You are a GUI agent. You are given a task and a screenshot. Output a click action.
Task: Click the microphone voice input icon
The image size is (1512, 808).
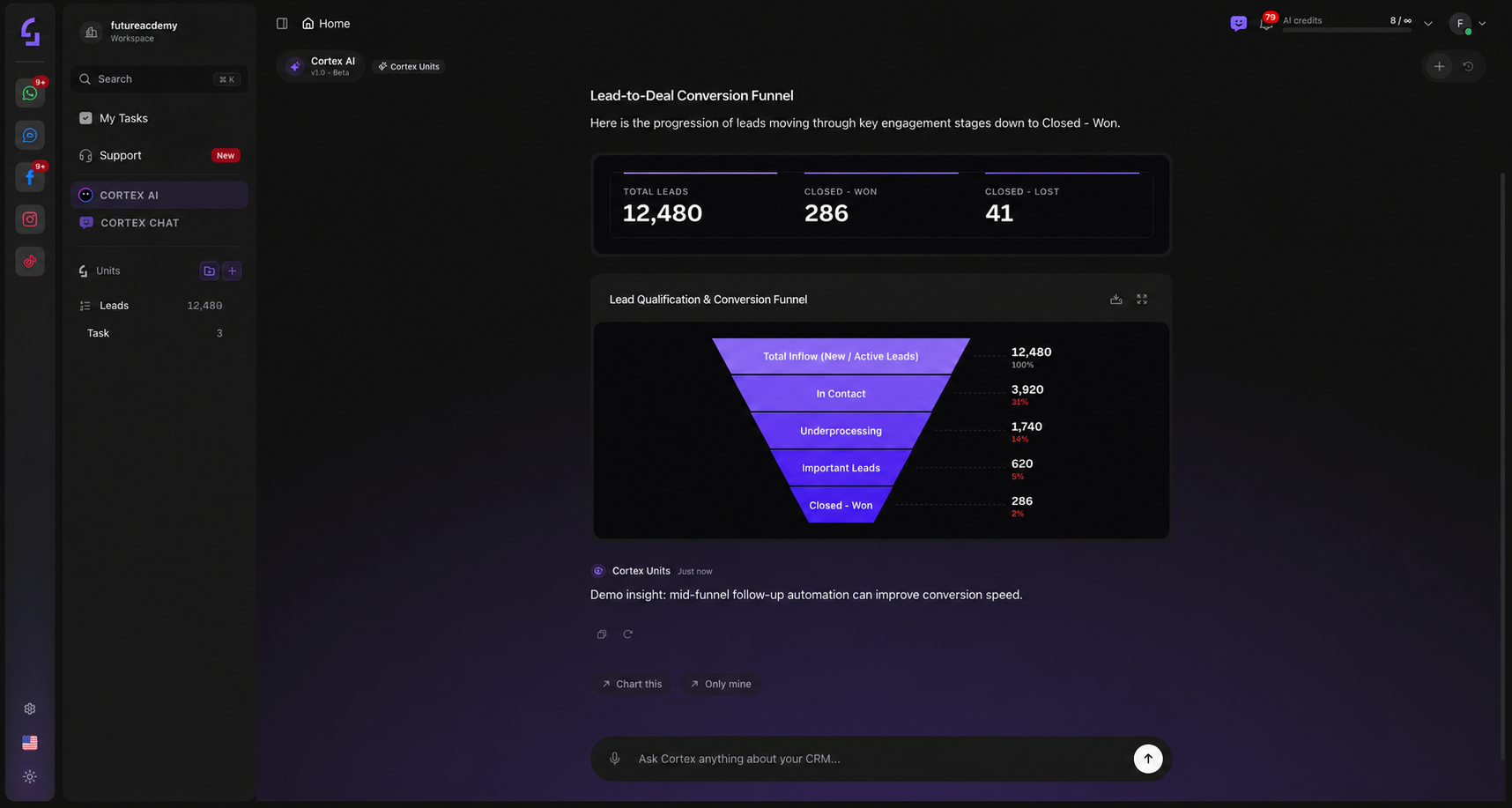pyautogui.click(x=615, y=759)
